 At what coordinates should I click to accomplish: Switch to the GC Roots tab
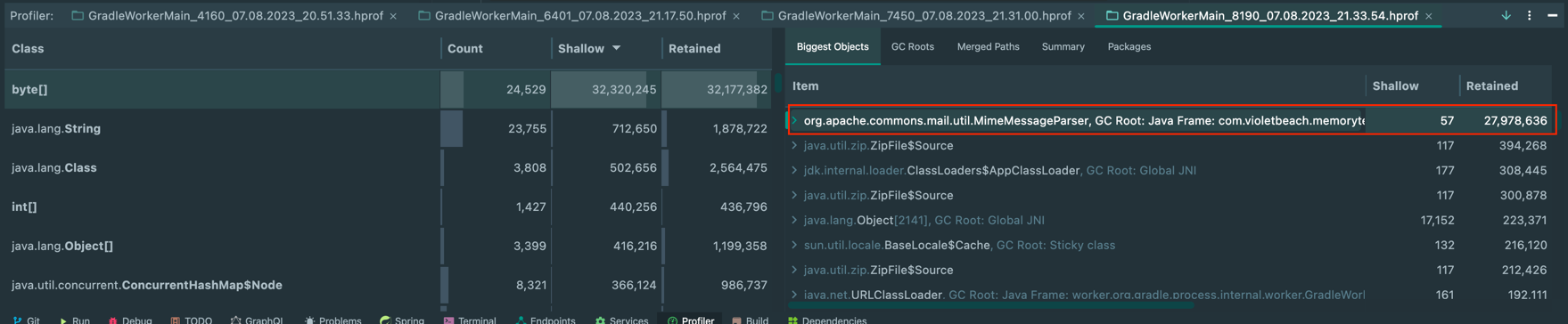point(912,47)
